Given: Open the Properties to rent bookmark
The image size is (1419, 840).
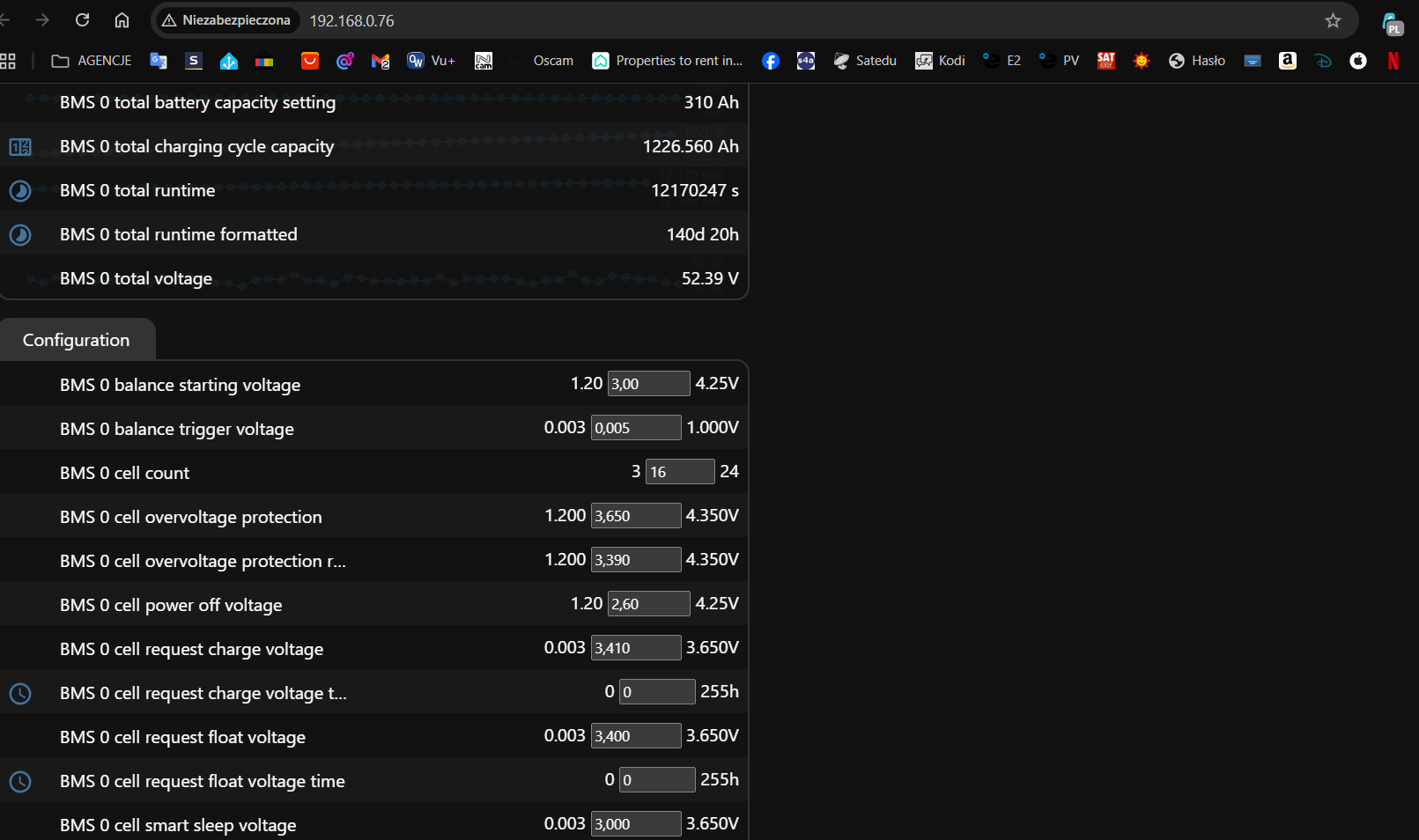Looking at the screenshot, I should click(668, 61).
